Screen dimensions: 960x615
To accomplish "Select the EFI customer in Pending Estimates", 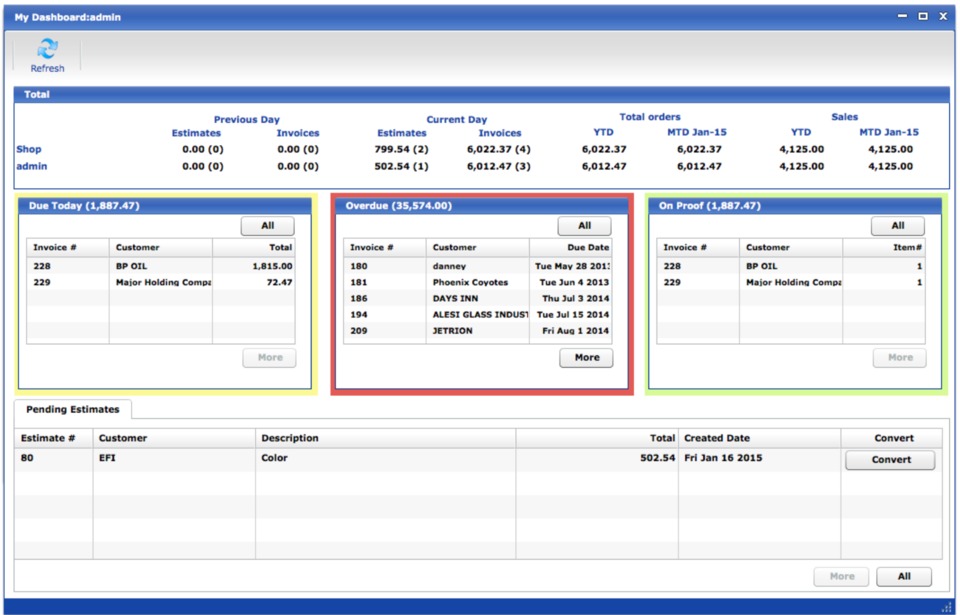I will [107, 458].
